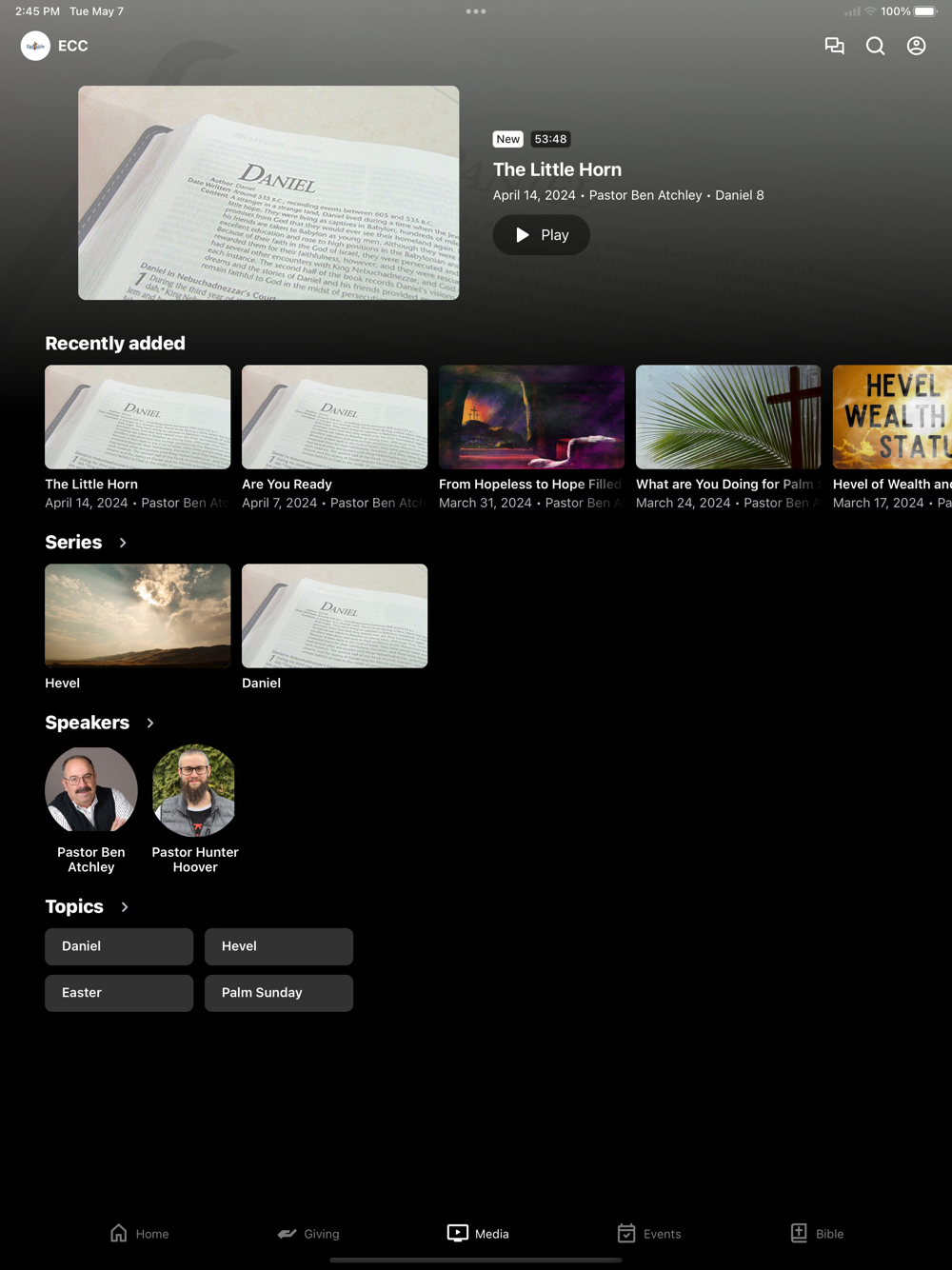Open the three-dot multitasking menu
Viewport: 952px width, 1270px height.
click(476, 11)
